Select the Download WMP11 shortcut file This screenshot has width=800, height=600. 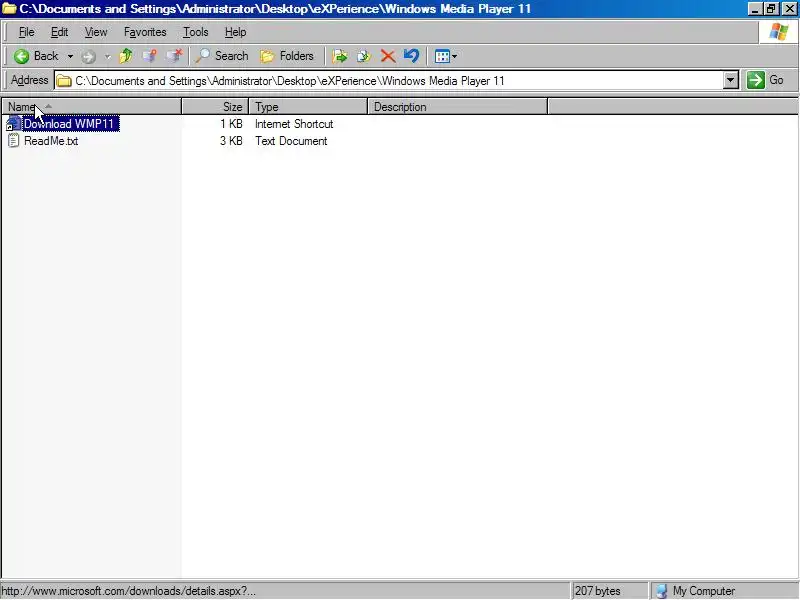point(68,124)
